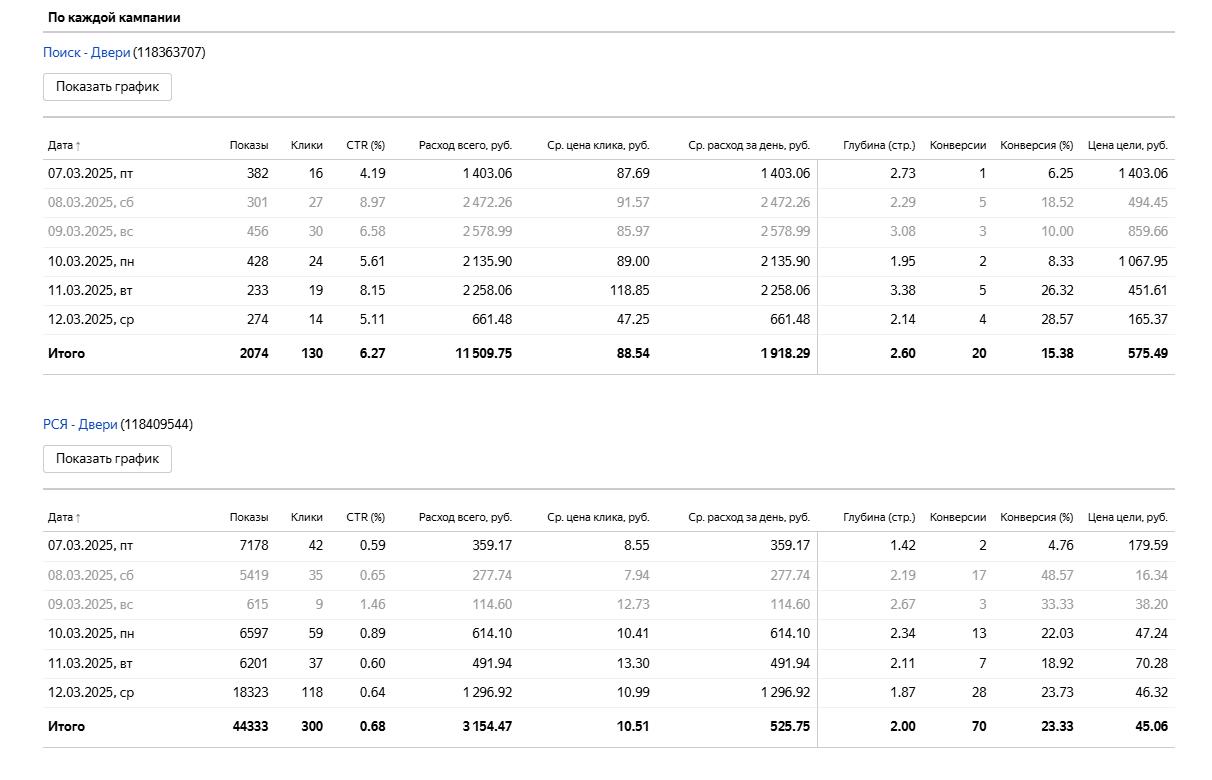Sort Поиск table by Клики column header
This screenshot has width=1212, height=780.
[306, 146]
